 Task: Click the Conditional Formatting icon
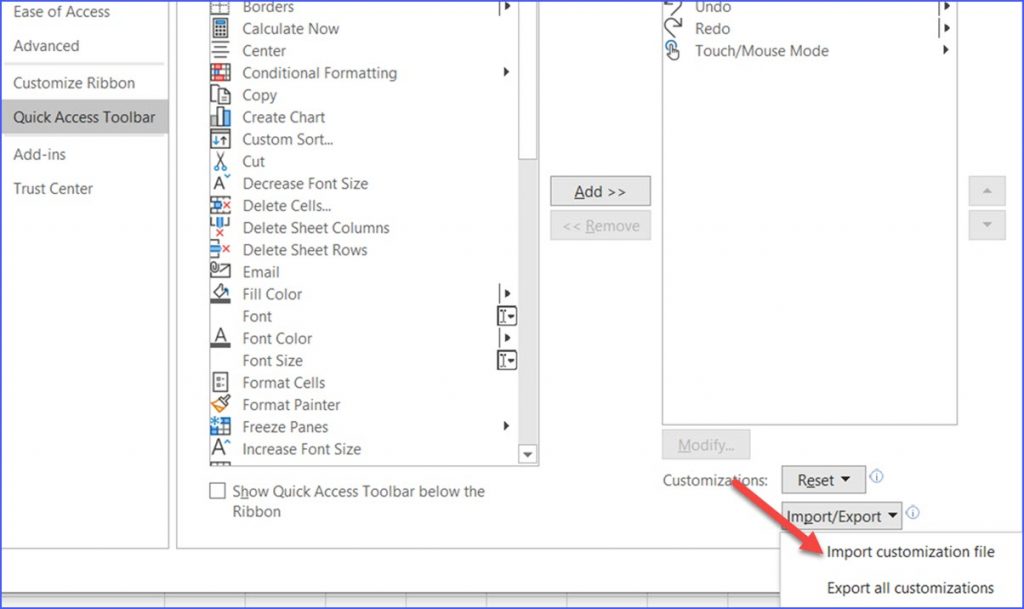click(x=221, y=73)
